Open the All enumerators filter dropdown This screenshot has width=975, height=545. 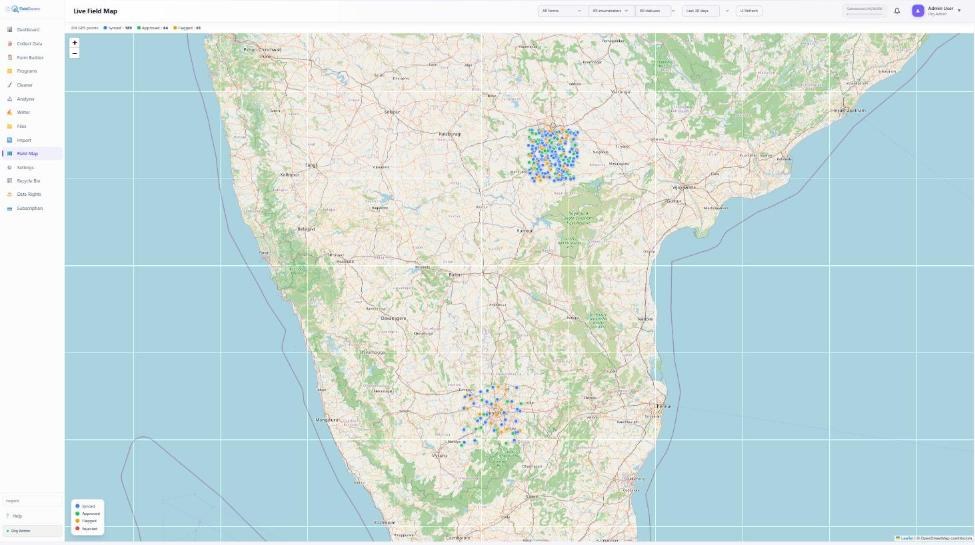click(611, 11)
